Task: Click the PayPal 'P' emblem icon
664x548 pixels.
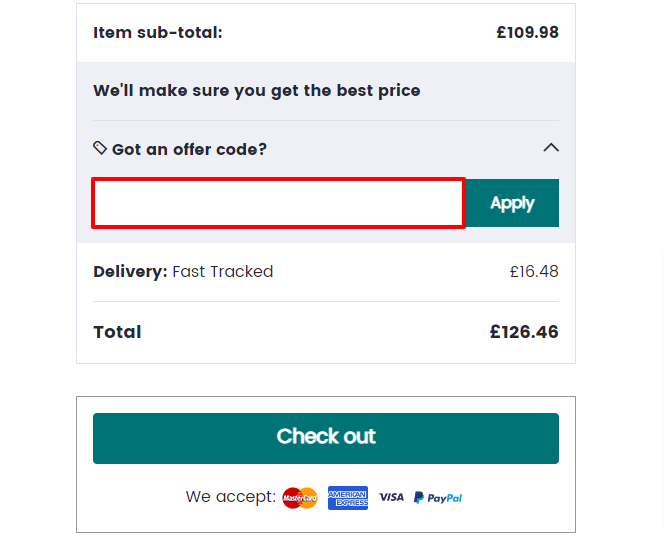Action: pyautogui.click(x=419, y=498)
